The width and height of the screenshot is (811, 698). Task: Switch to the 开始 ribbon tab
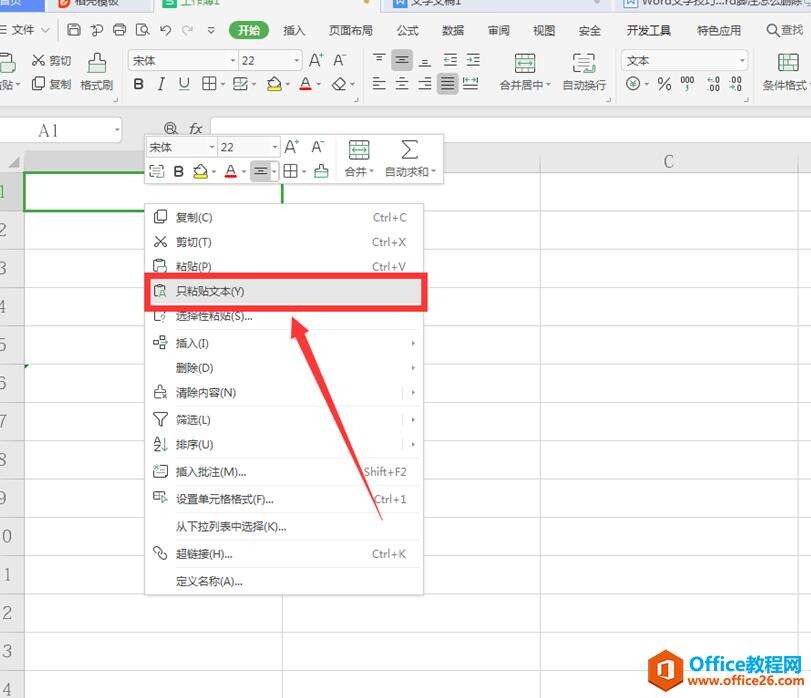coord(249,30)
